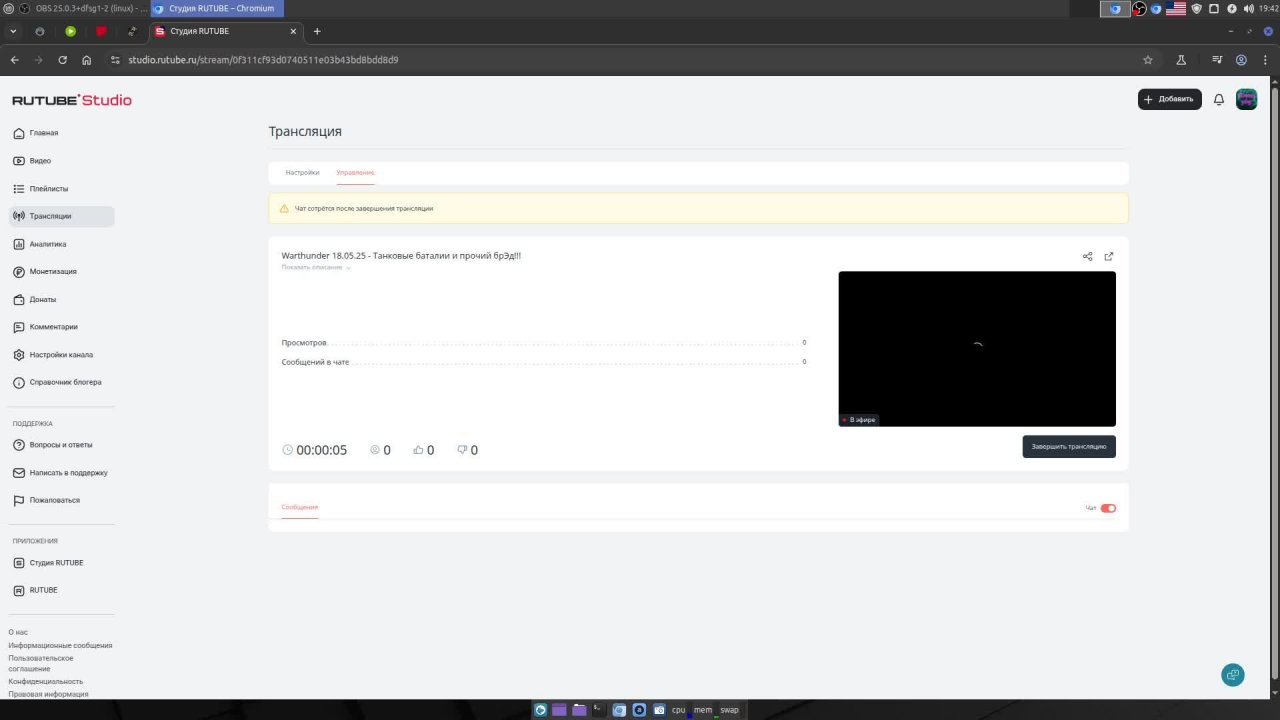Click the Добавить button
1280x720 pixels.
pyautogui.click(x=1169, y=100)
